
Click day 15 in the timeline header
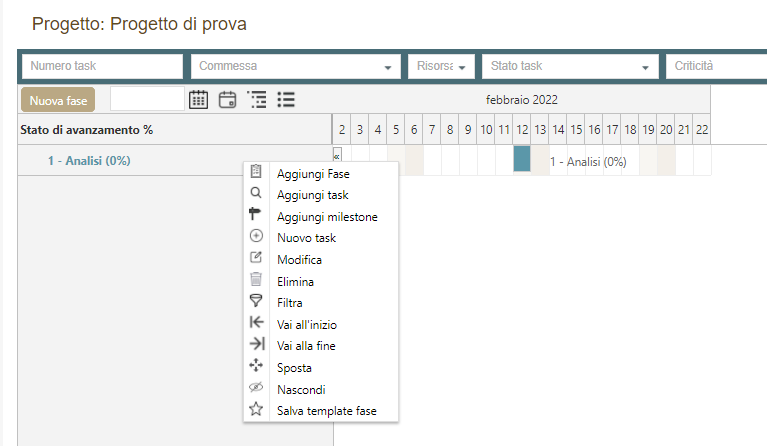click(576, 130)
